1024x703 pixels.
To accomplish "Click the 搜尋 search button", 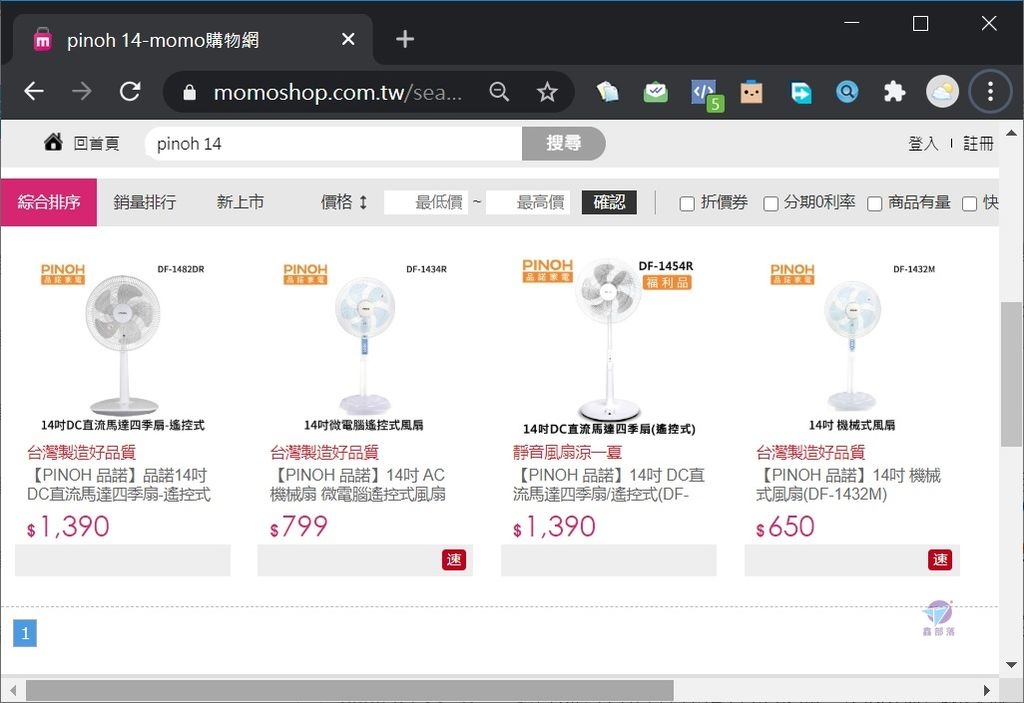I will click(564, 143).
